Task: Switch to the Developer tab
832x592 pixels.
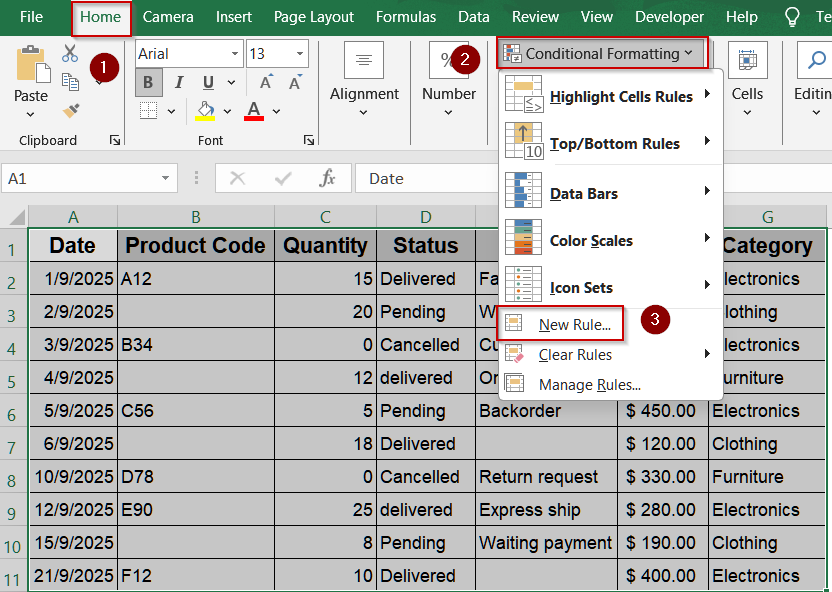Action: click(669, 17)
